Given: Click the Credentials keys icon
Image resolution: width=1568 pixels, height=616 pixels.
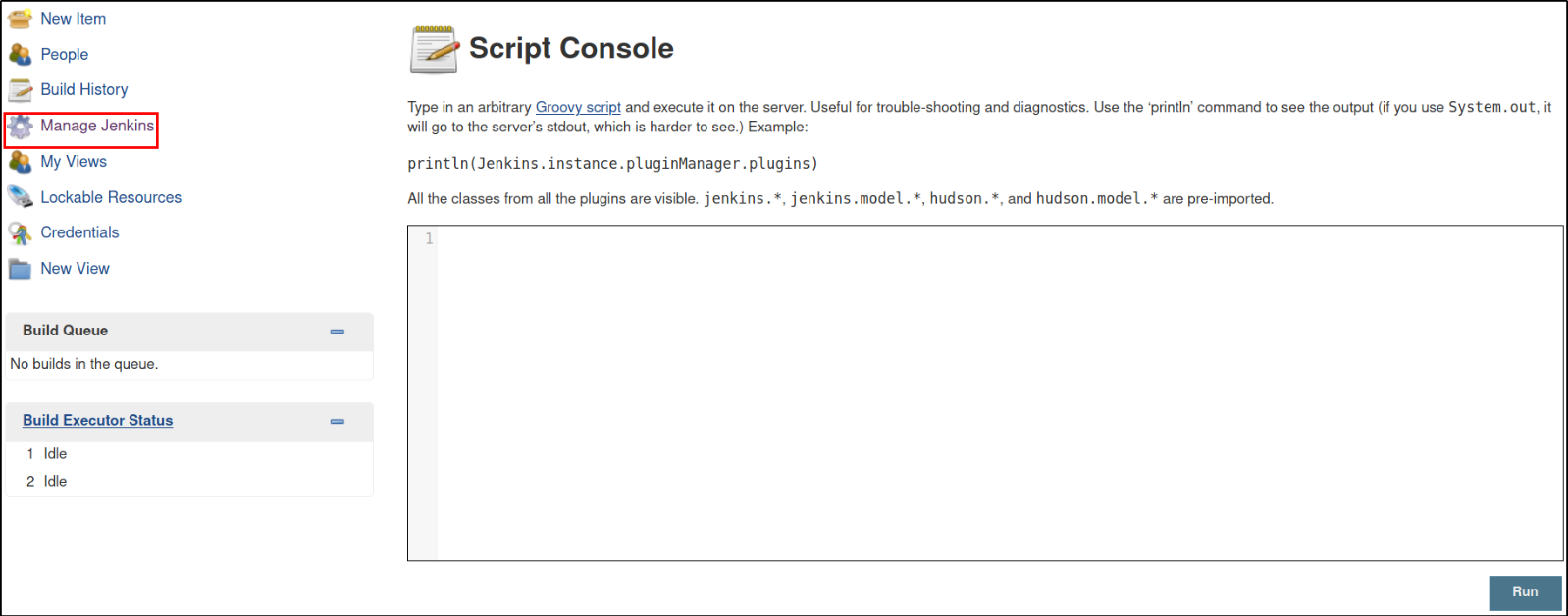Looking at the screenshot, I should coord(20,232).
